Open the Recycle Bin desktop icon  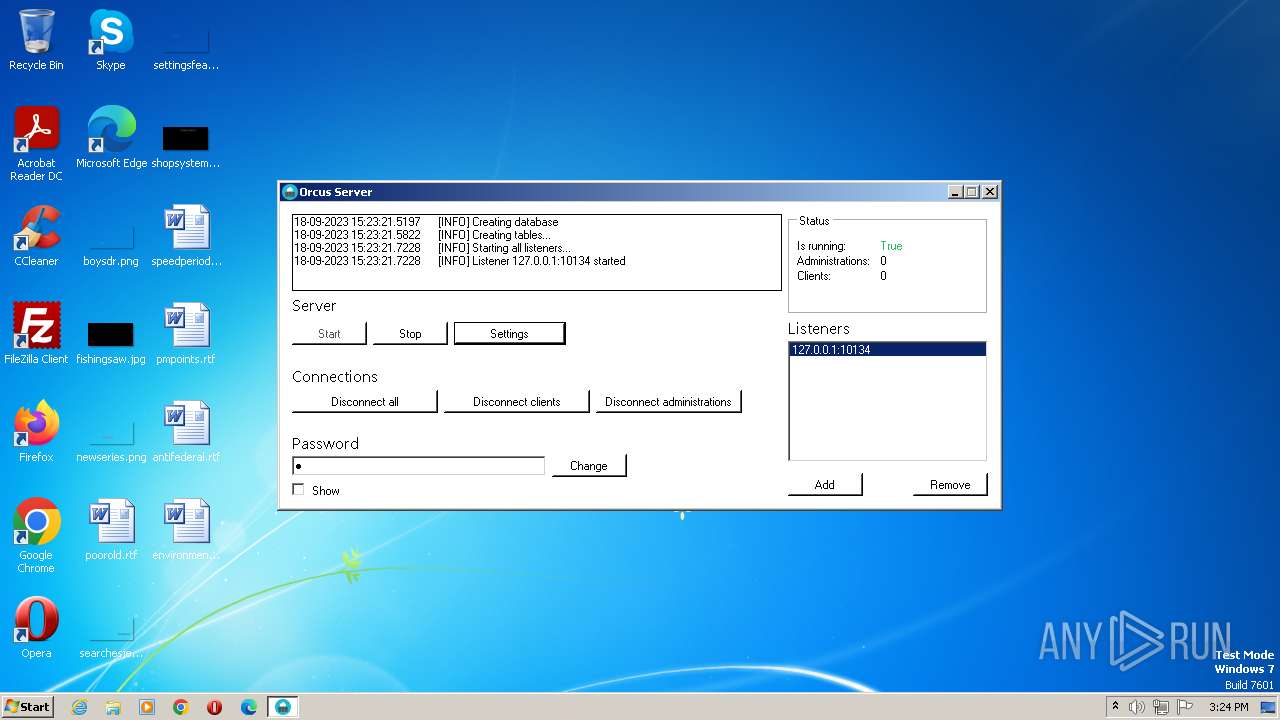[x=37, y=40]
